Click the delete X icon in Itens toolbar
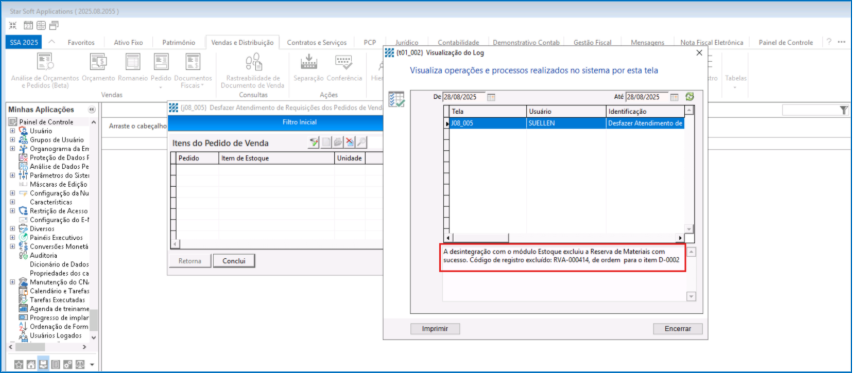Screen dimensions: 853x373 [349, 142]
